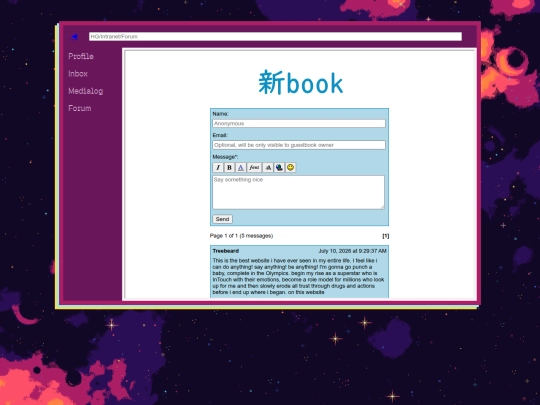Apply italic formatting to message

pos(218,167)
